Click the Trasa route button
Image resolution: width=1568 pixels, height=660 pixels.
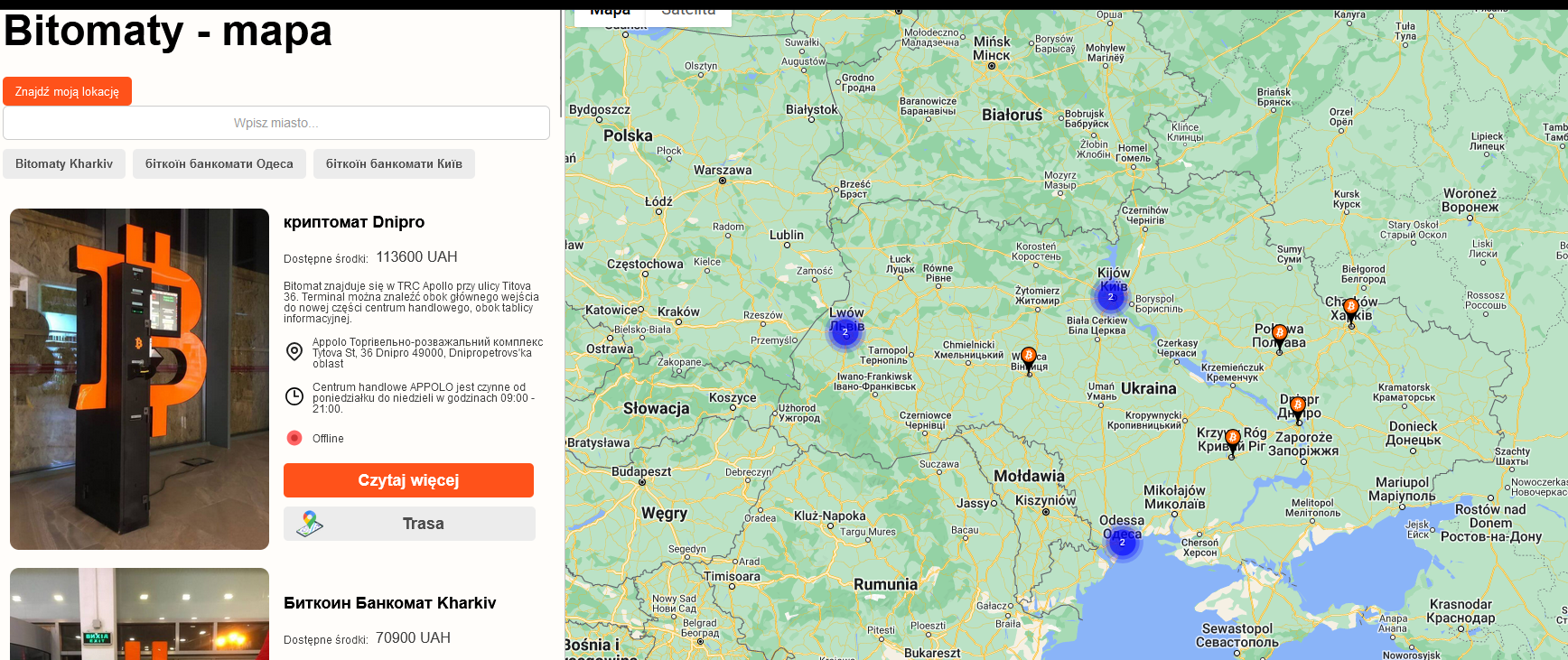409,524
